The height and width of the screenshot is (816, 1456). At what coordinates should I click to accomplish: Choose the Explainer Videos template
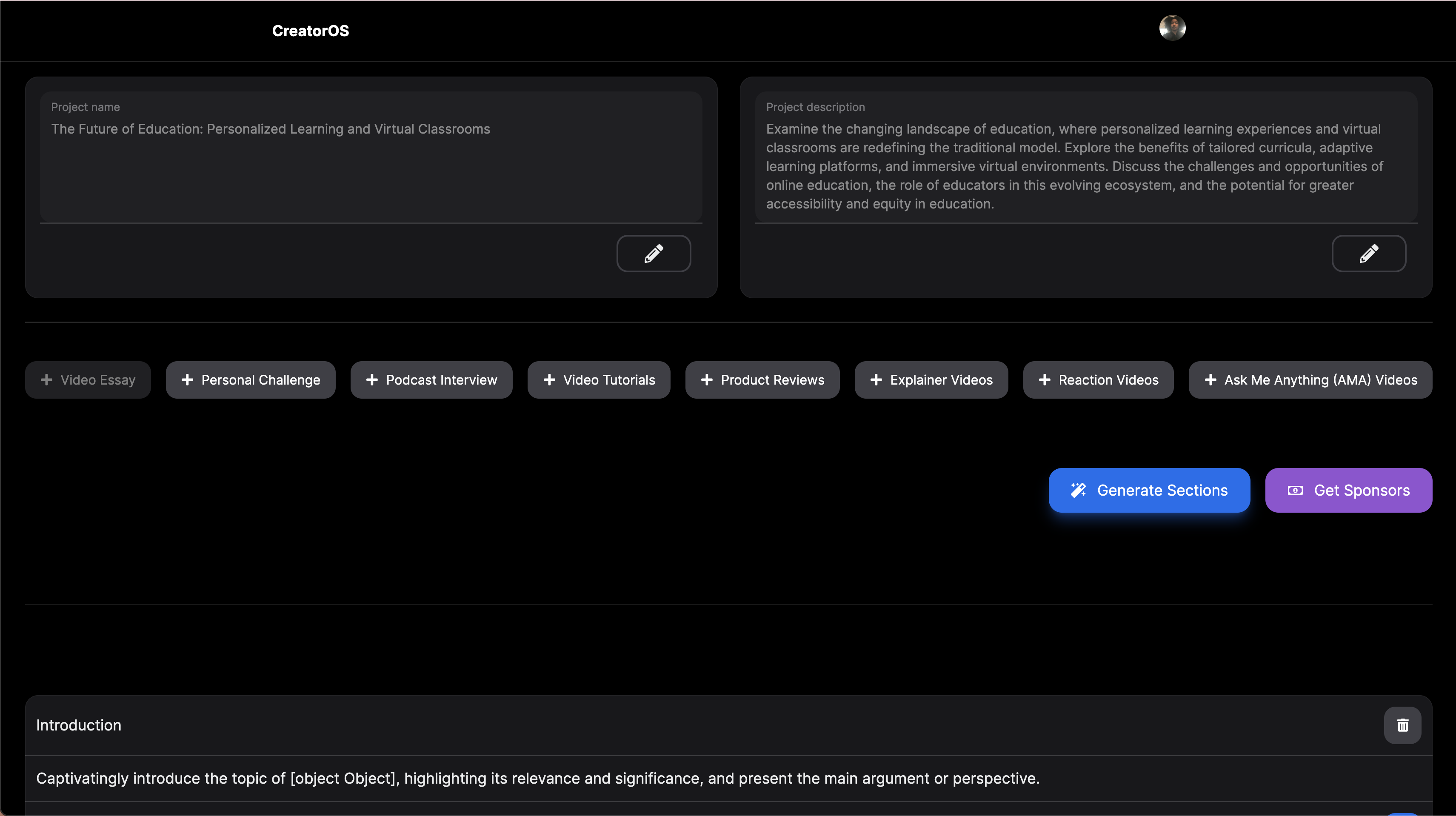click(x=931, y=380)
